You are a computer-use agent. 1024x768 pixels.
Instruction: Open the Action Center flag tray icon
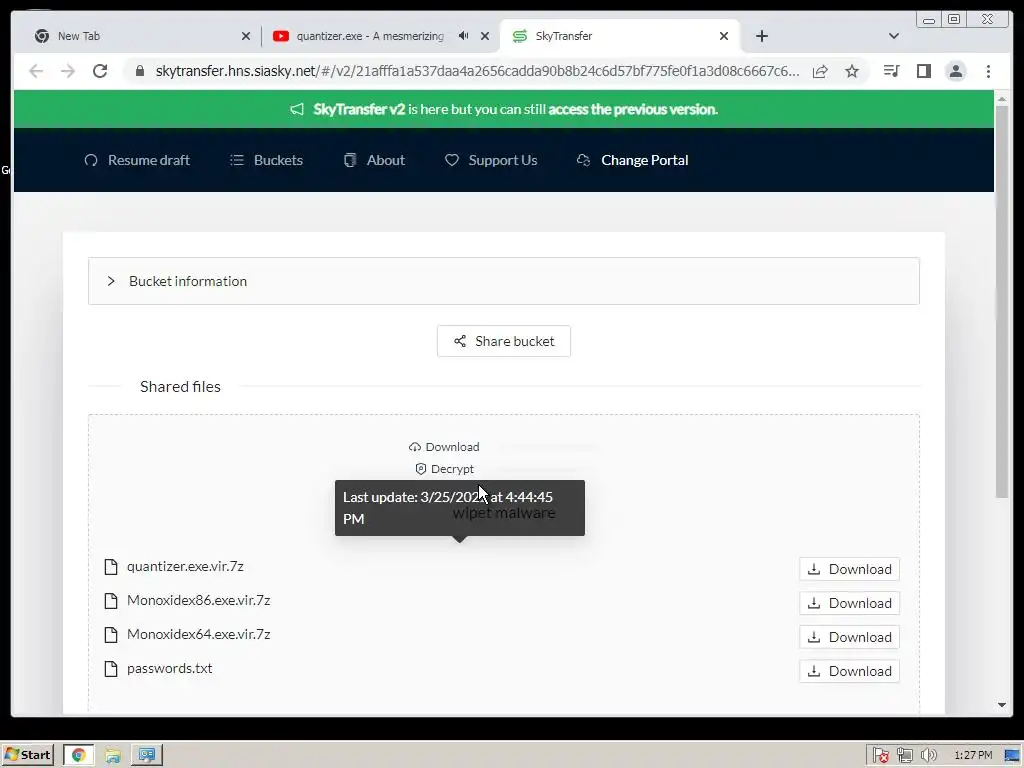click(x=880, y=755)
